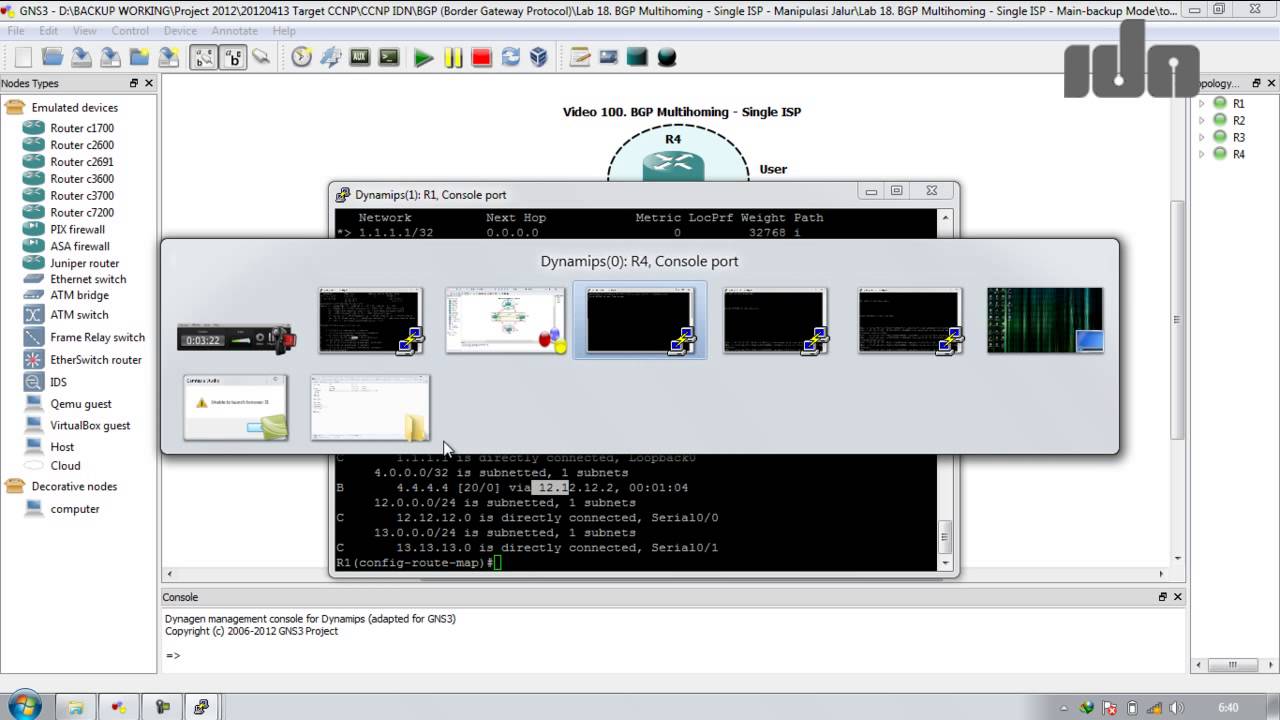Viewport: 1280px width, 720px height.
Task: Click the Console panel command input prompt
Action: point(173,656)
